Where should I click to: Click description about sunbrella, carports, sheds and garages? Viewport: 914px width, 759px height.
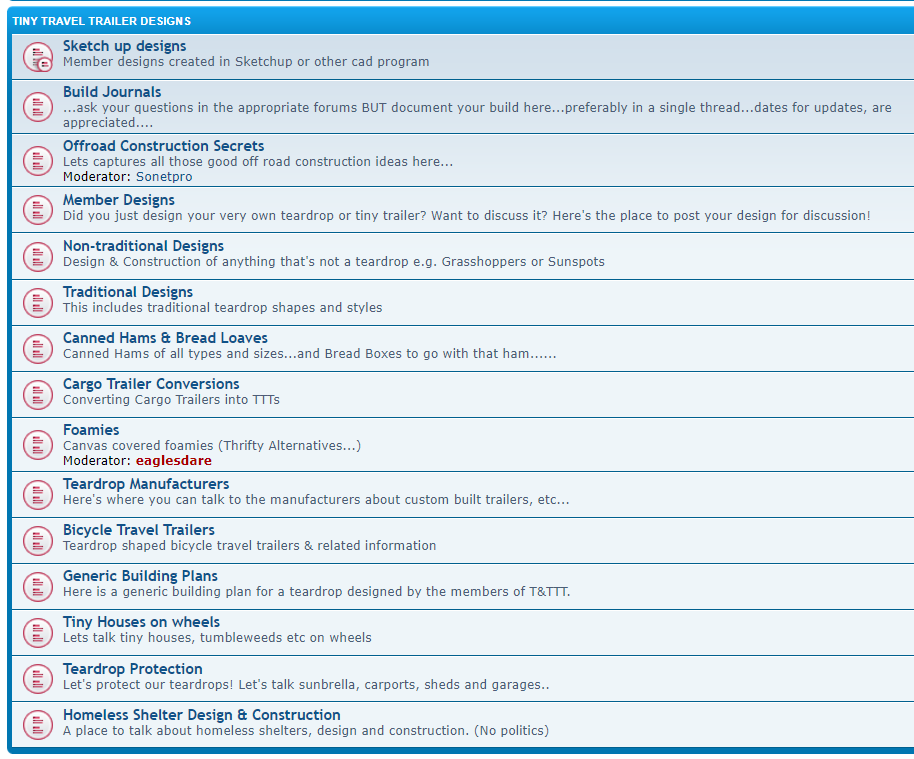tap(306, 684)
